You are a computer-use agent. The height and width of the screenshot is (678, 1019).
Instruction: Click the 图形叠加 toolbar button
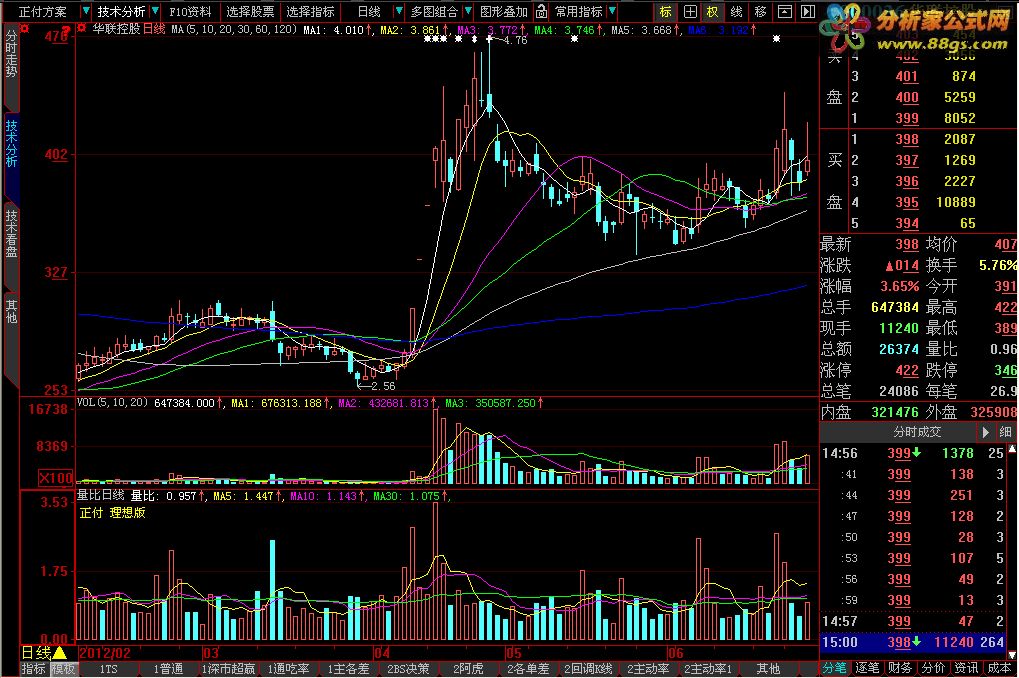504,12
